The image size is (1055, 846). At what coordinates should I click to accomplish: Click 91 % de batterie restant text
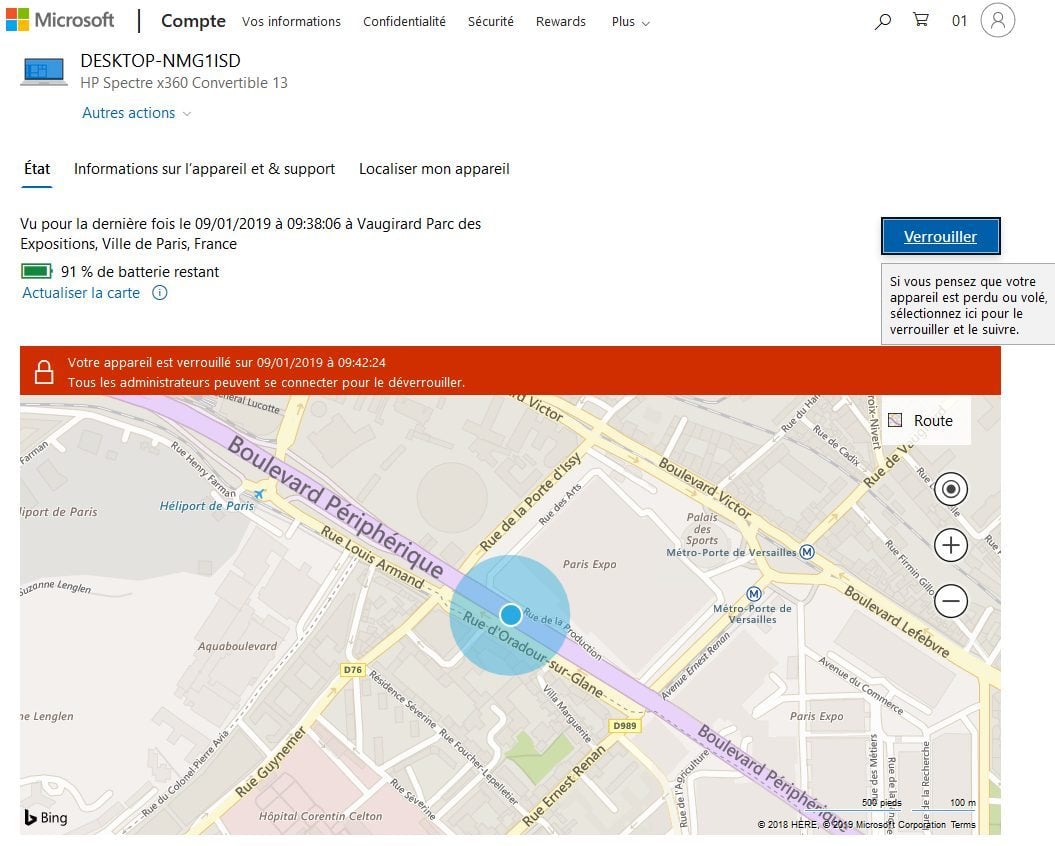[140, 272]
